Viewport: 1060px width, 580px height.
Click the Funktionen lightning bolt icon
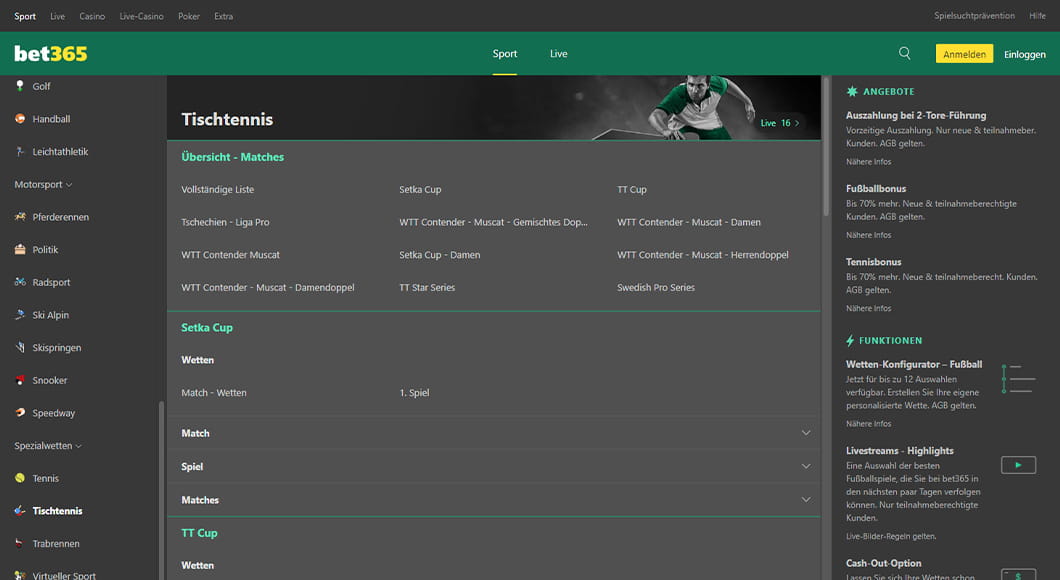pyautogui.click(x=850, y=341)
